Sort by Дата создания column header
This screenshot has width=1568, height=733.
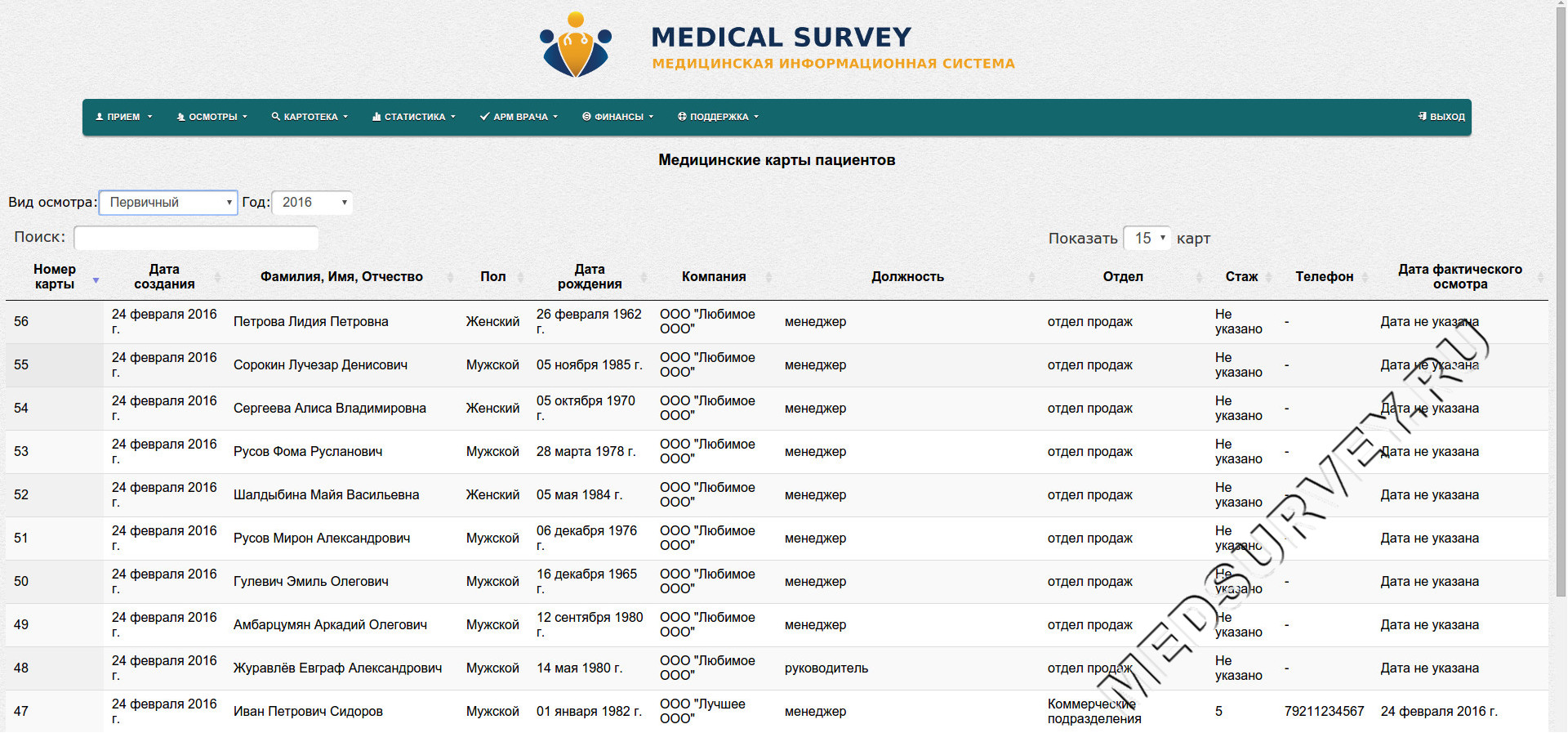(164, 277)
